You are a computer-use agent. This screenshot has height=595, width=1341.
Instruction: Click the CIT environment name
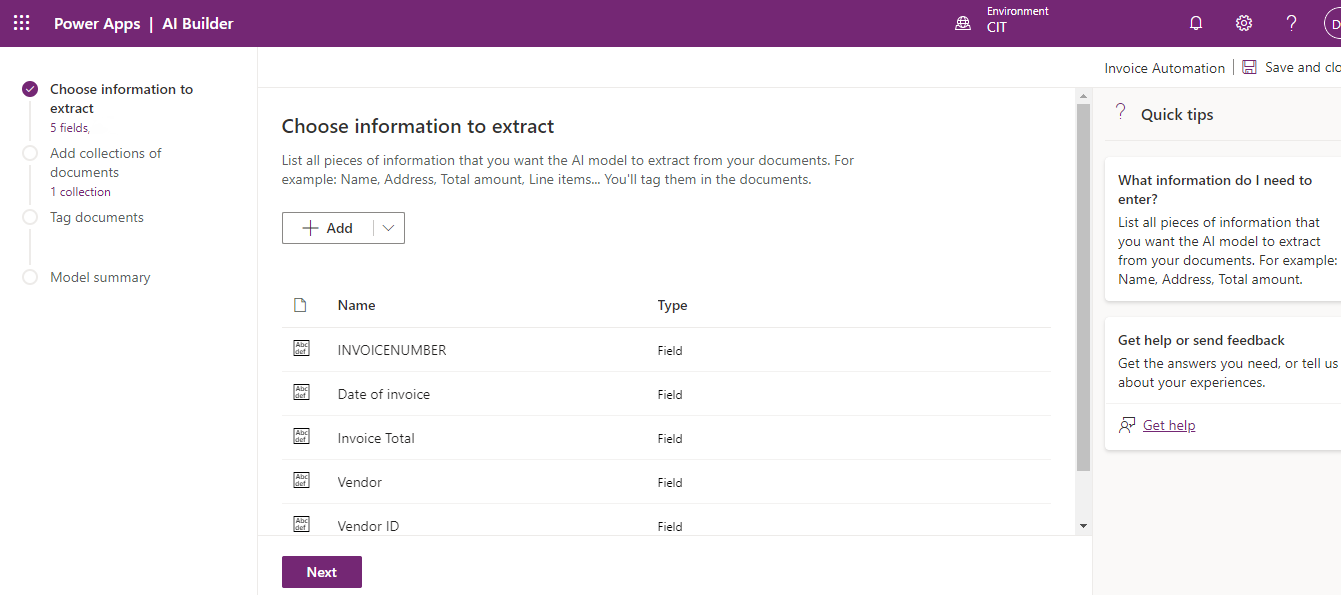pyautogui.click(x=996, y=28)
